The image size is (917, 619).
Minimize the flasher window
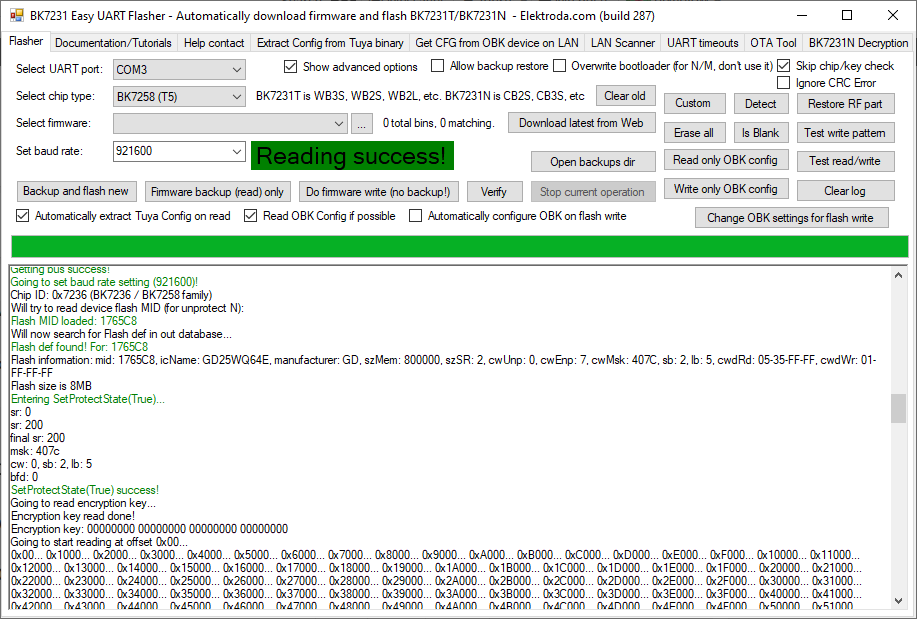point(802,16)
